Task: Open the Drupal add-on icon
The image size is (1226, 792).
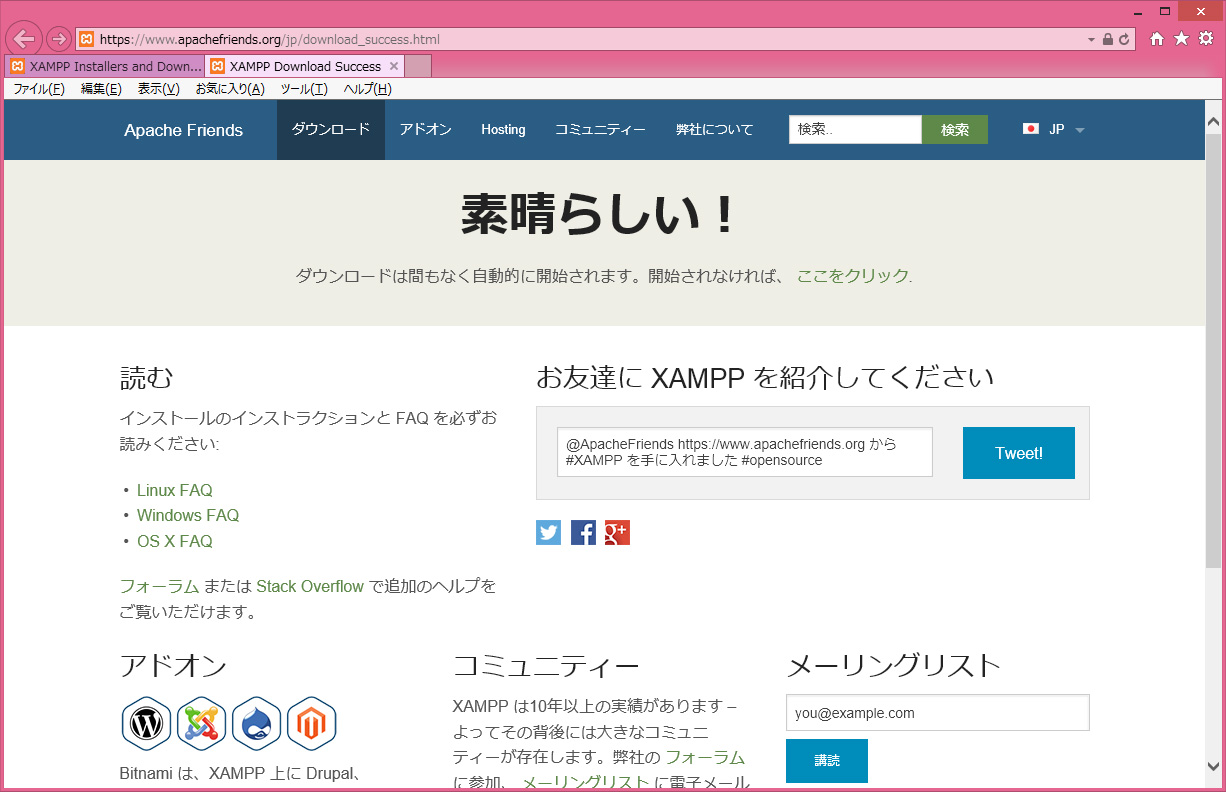Action: [x=257, y=724]
